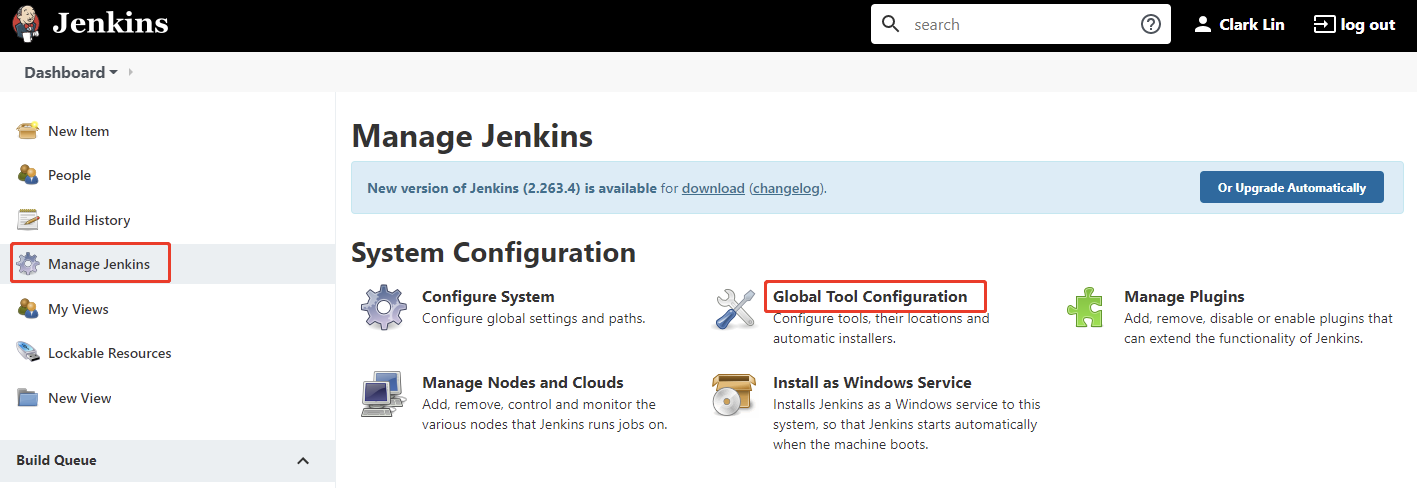This screenshot has height=488, width=1417.
Task: Click the Jenkins butler logo icon
Action: tap(26, 24)
